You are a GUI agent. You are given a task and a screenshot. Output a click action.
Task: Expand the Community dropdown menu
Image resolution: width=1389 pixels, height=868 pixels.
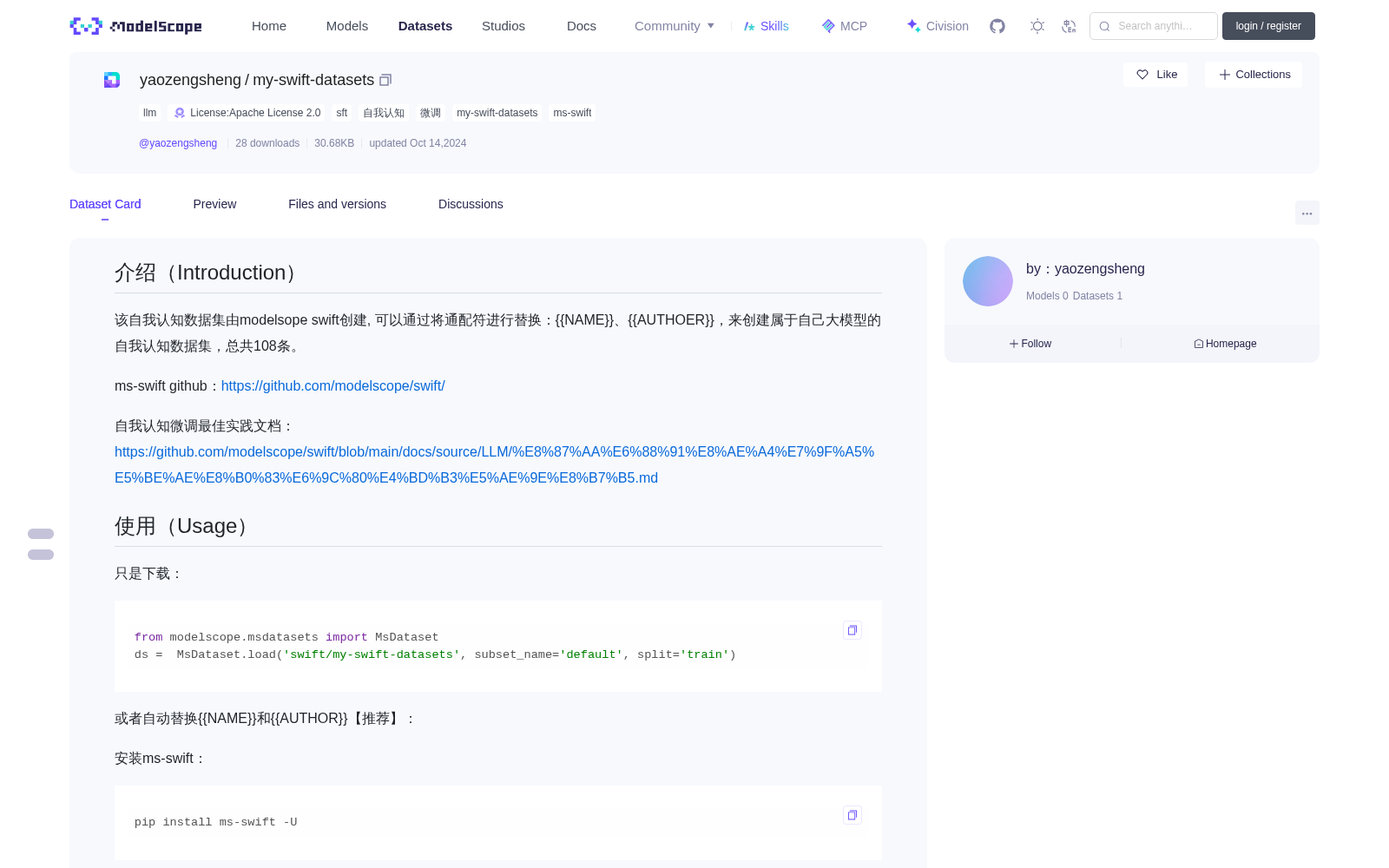pyautogui.click(x=675, y=26)
